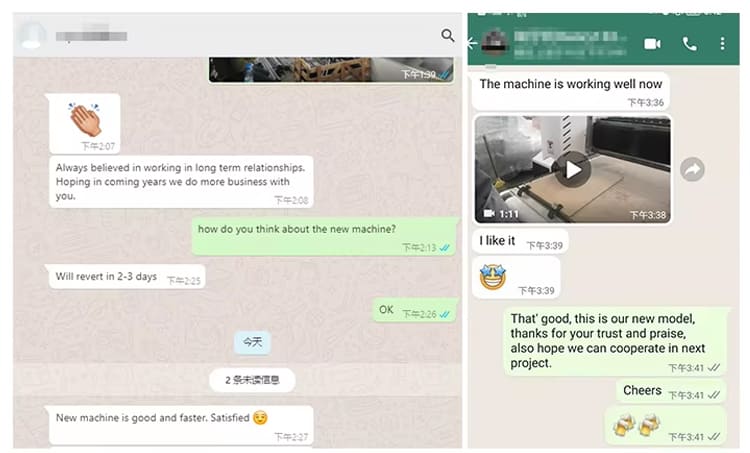This screenshot has height=453, width=750.
Task: Click the beer mugs sticker message
Action: (x=665, y=426)
